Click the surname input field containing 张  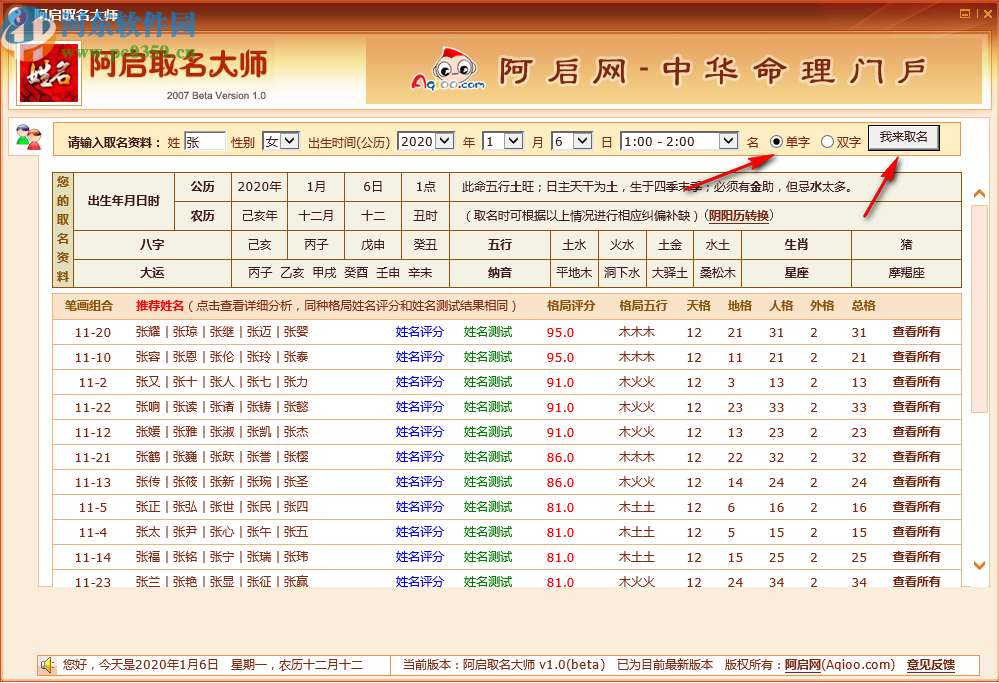coord(206,140)
